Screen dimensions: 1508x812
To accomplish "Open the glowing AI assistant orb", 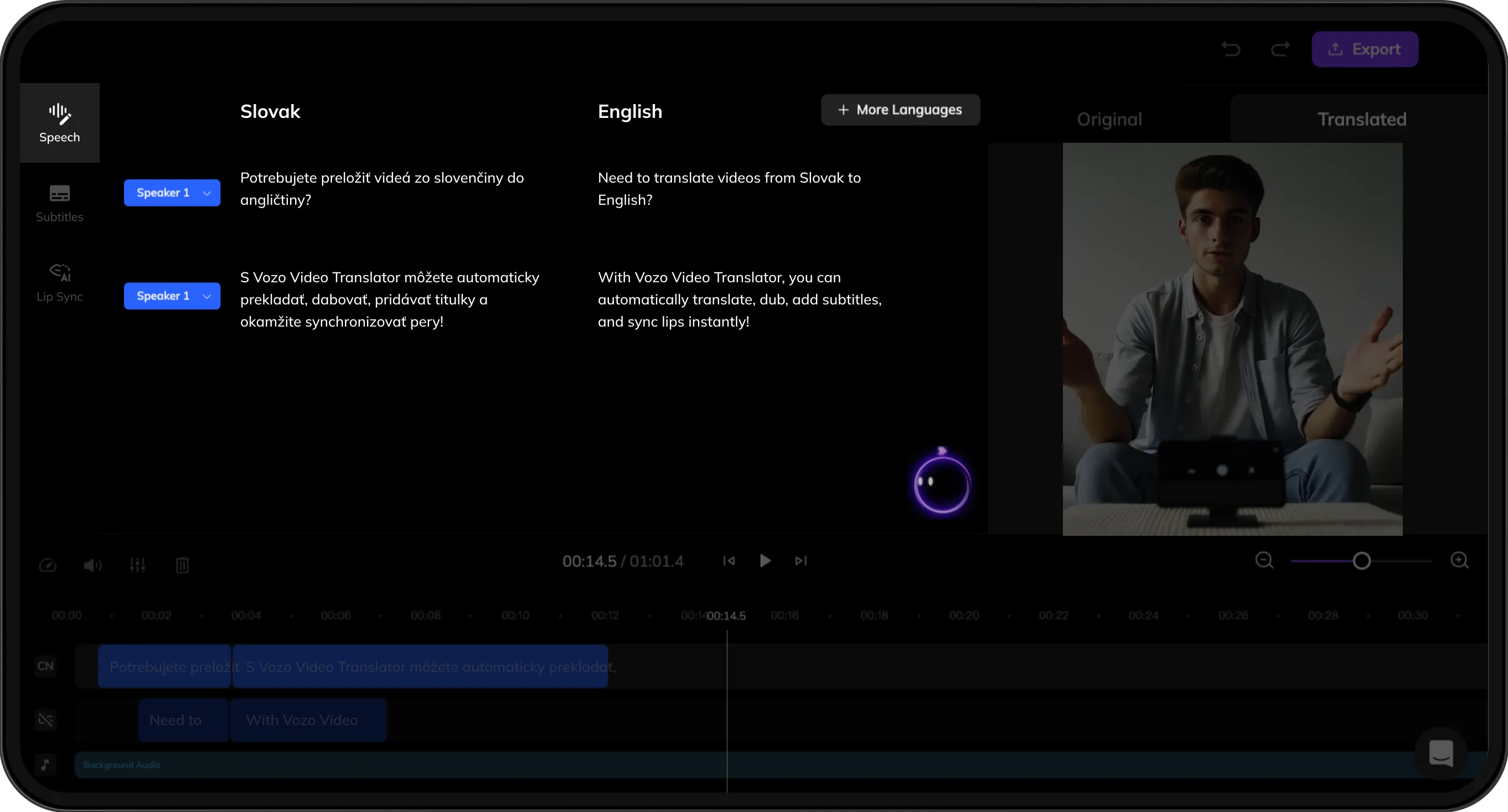I will [x=942, y=484].
